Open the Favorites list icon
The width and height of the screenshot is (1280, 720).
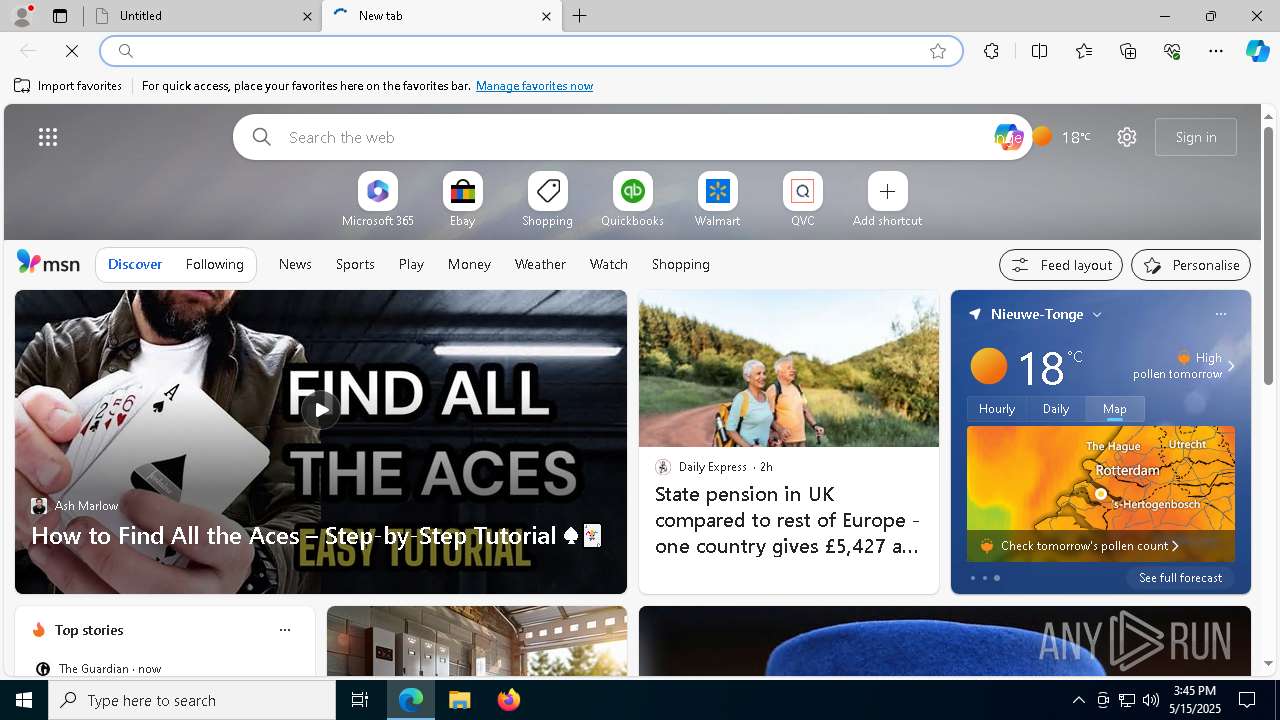(x=1084, y=51)
